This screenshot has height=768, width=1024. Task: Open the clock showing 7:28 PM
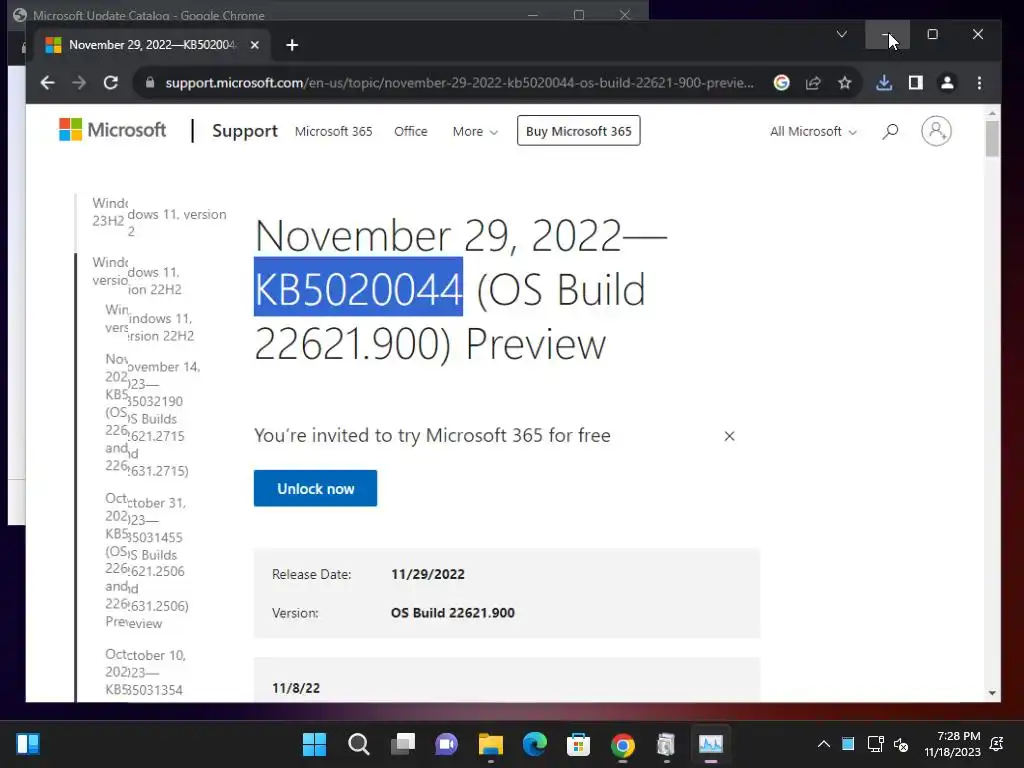(952, 744)
